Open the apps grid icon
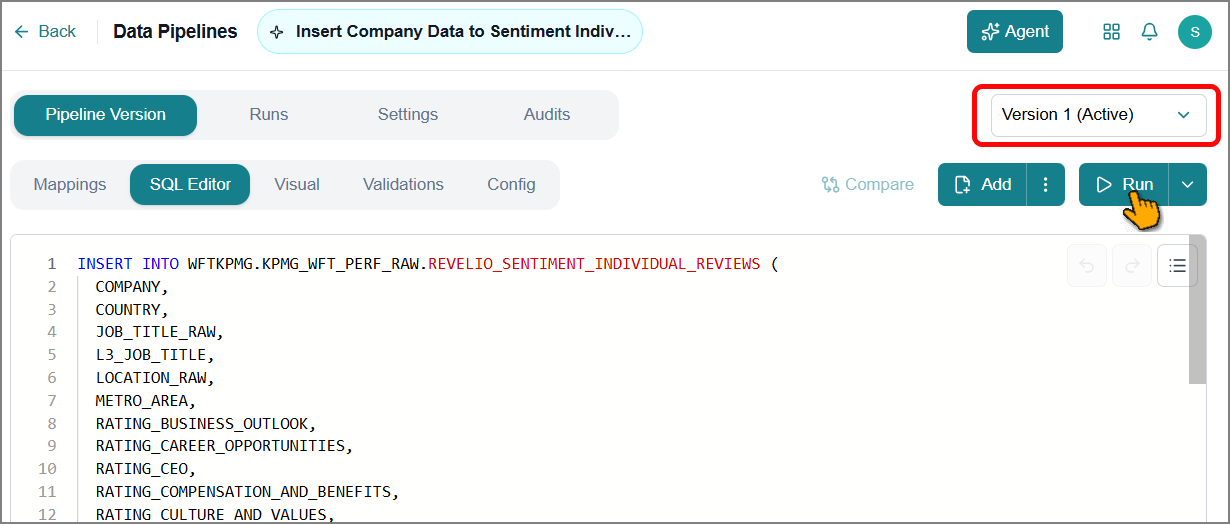The image size is (1230, 524). coord(1111,32)
